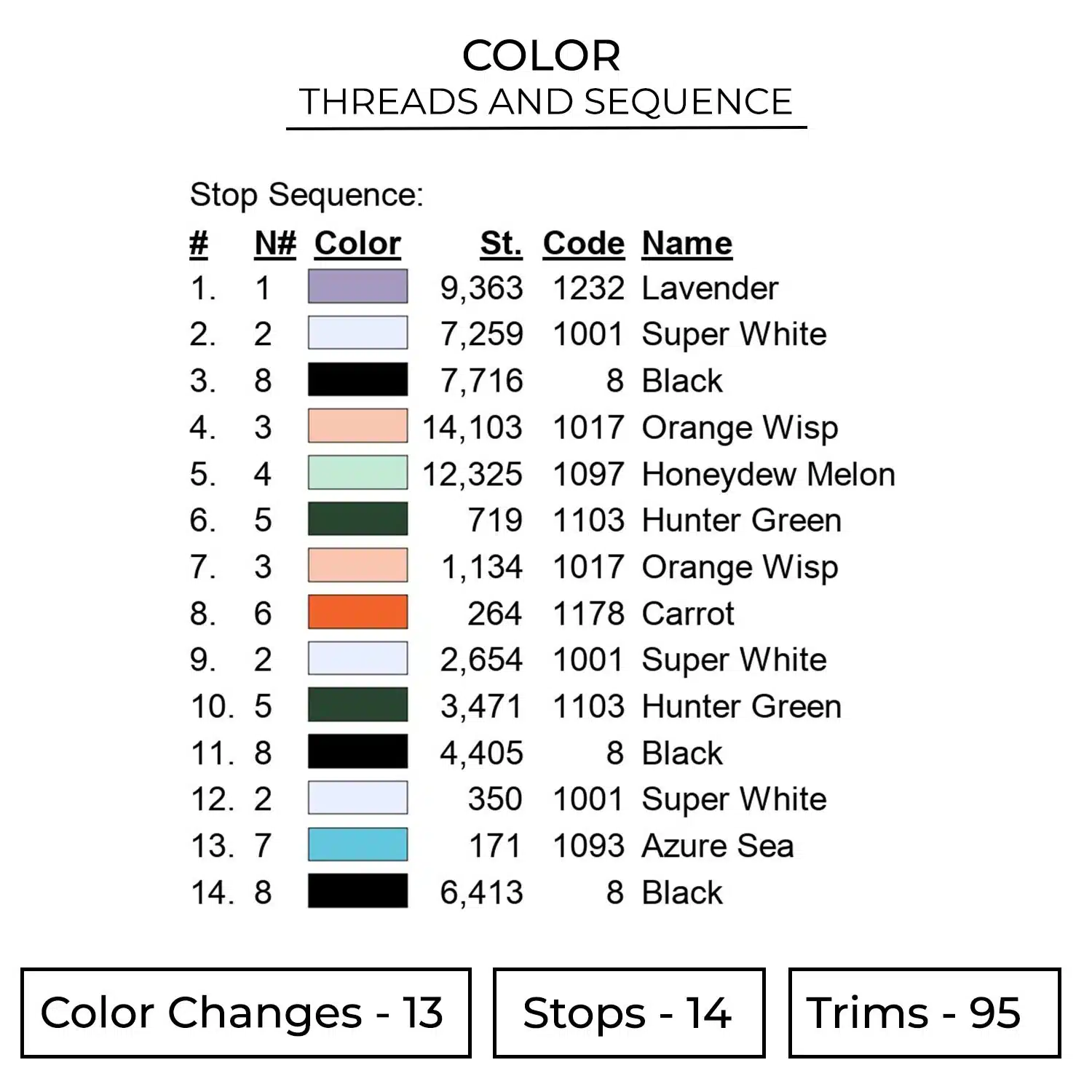
Task: Click the Lavender color swatch
Action: click(357, 287)
